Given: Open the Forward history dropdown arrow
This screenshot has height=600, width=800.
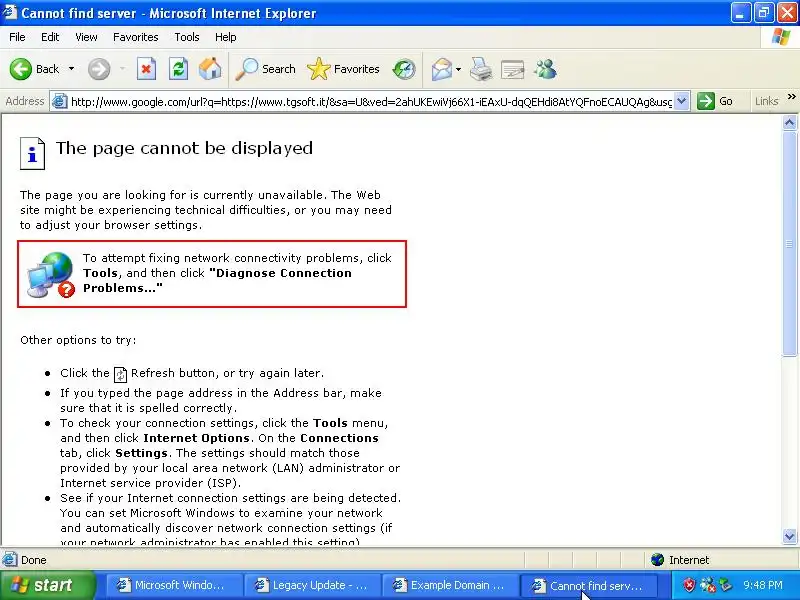Looking at the screenshot, I should pos(122,69).
